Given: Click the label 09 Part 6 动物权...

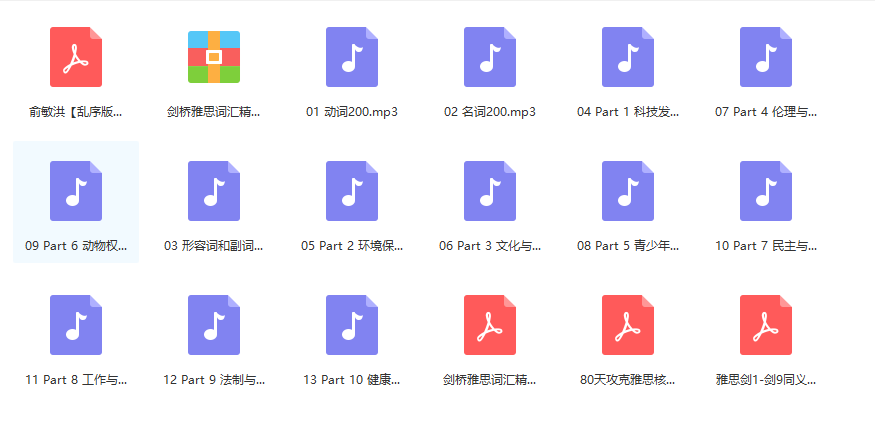Looking at the screenshot, I should tap(76, 246).
